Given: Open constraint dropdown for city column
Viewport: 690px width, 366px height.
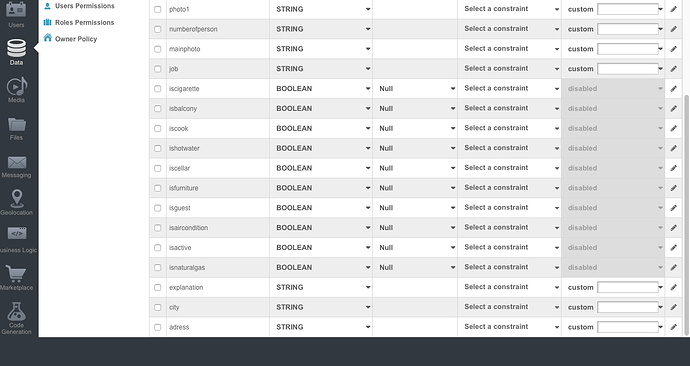Looking at the screenshot, I should click(510, 307).
